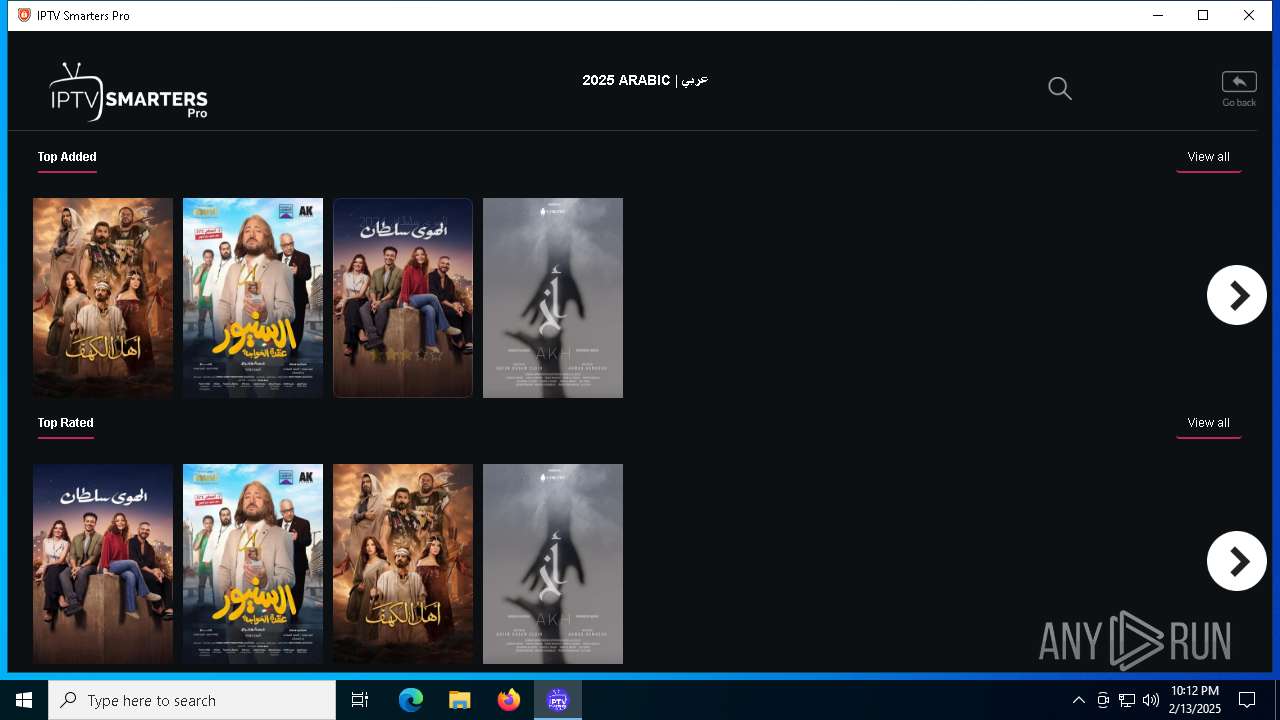This screenshot has width=1280, height=720.
Task: Open the Windows Start menu
Action: point(24,700)
